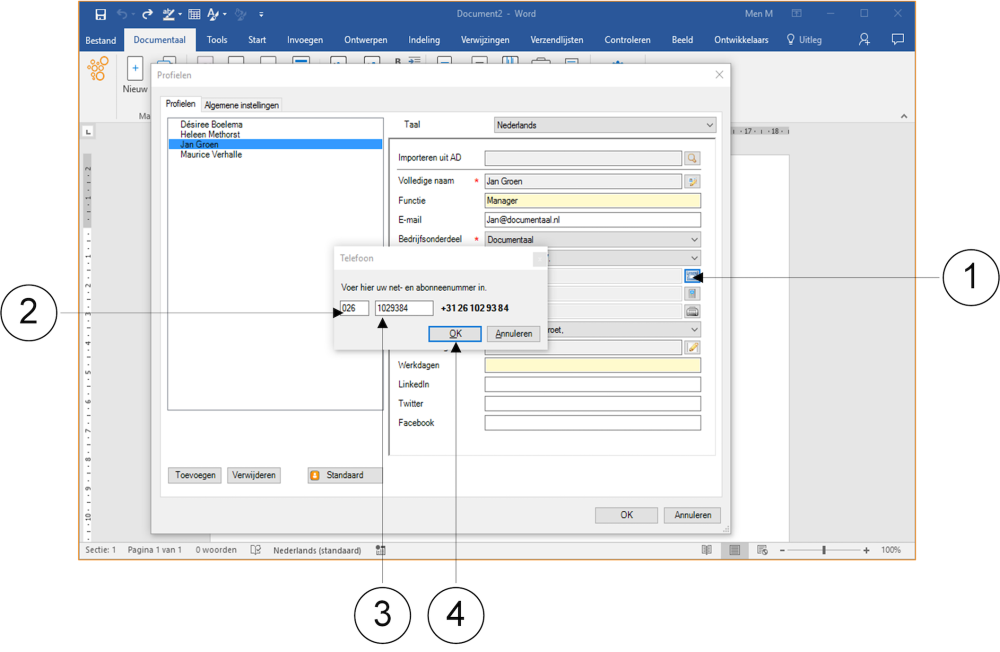Open the quick access toolbar customize arrow
The image size is (1000, 652).
261,14
